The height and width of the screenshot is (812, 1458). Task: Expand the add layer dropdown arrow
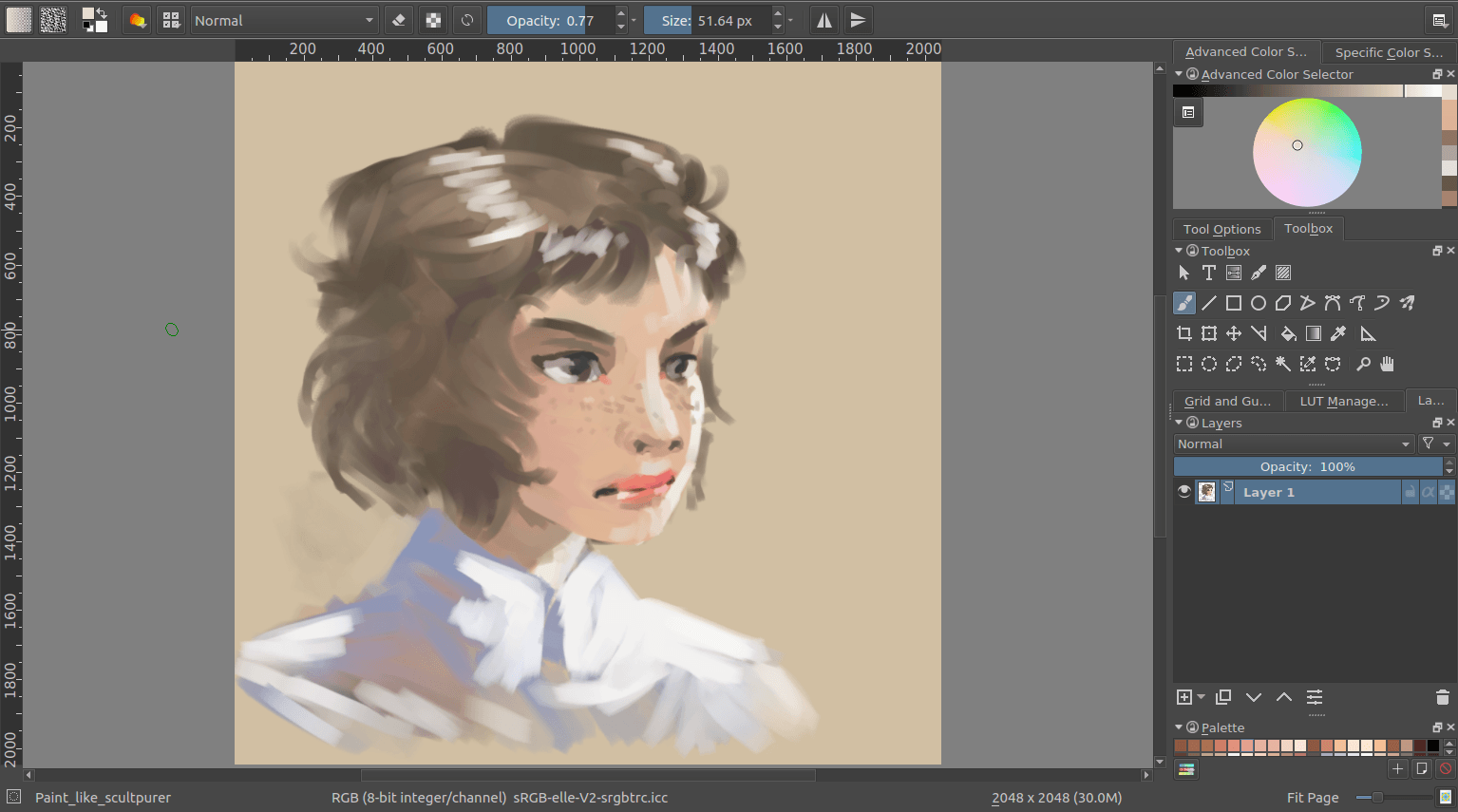tap(1202, 697)
